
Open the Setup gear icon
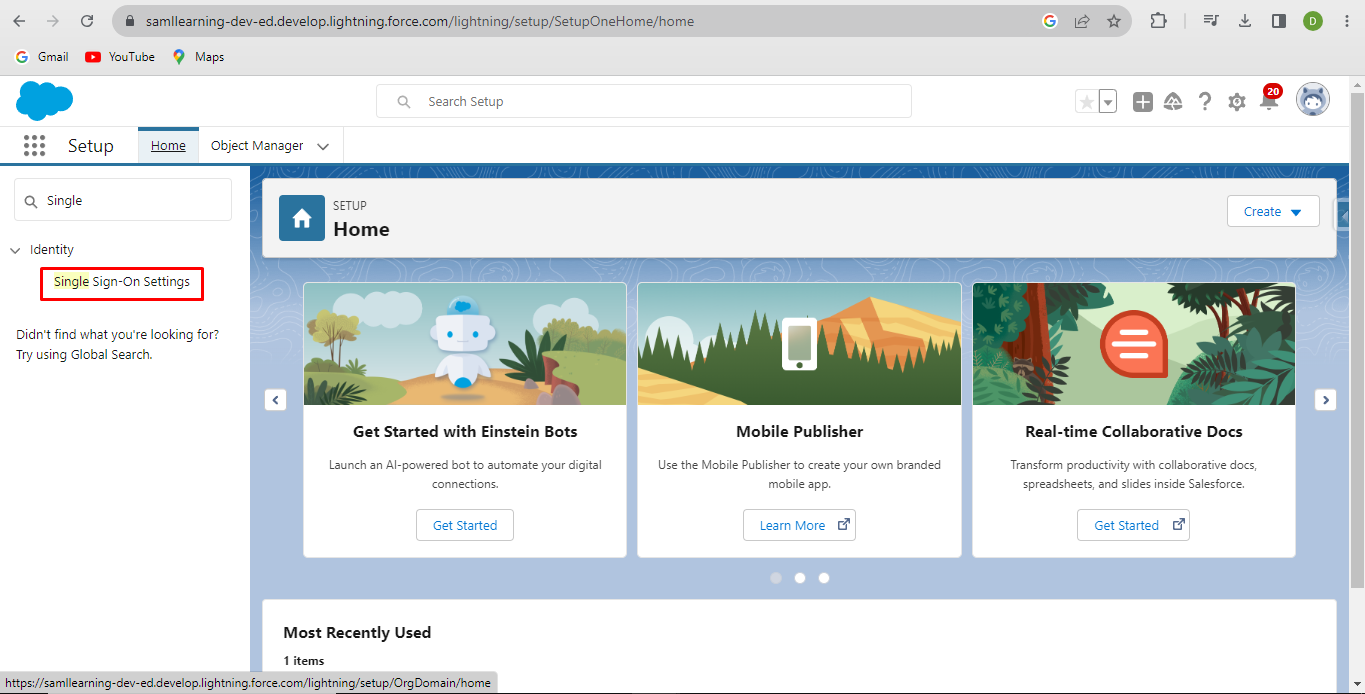[x=1237, y=101]
